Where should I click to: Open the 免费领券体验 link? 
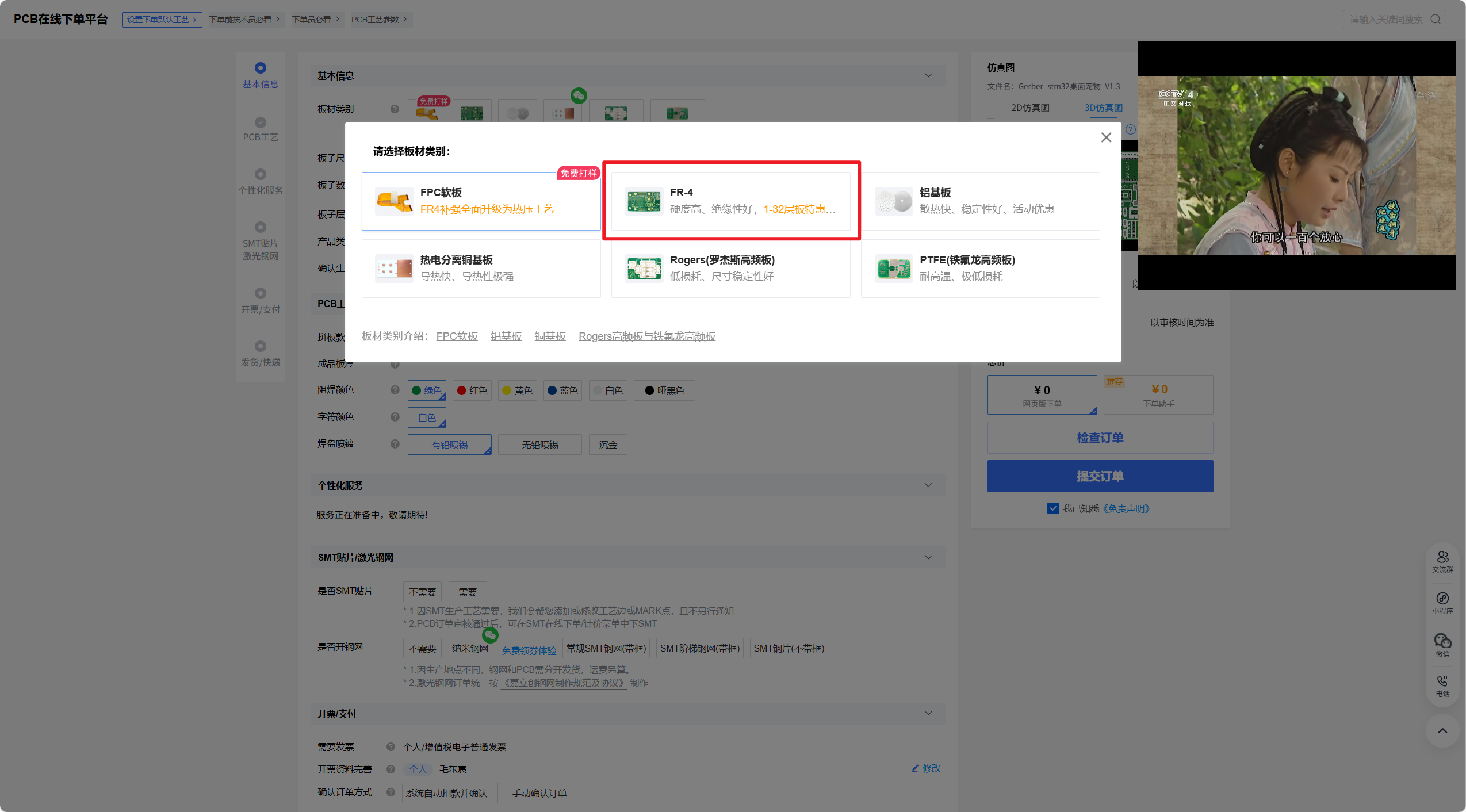coord(529,650)
